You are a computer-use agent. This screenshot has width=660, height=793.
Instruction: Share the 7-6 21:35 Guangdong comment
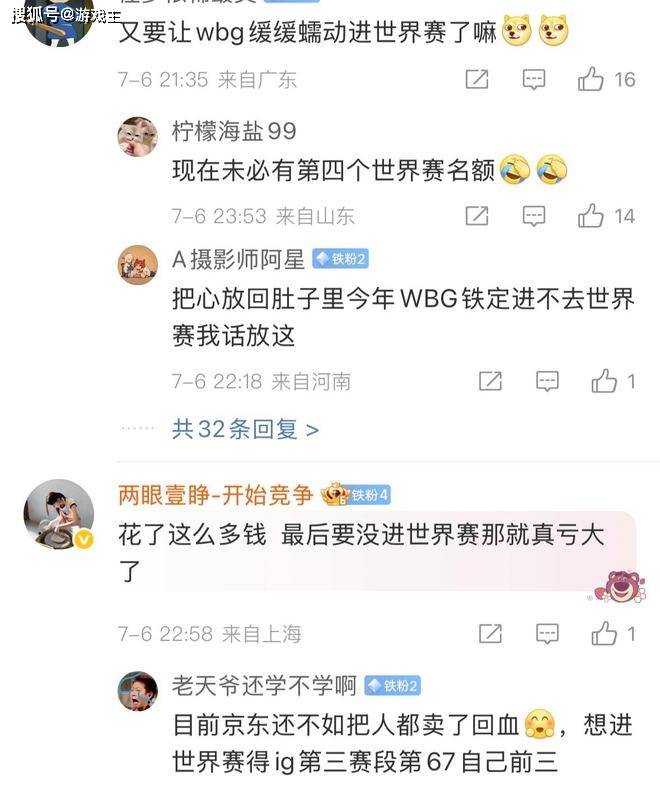pos(476,79)
